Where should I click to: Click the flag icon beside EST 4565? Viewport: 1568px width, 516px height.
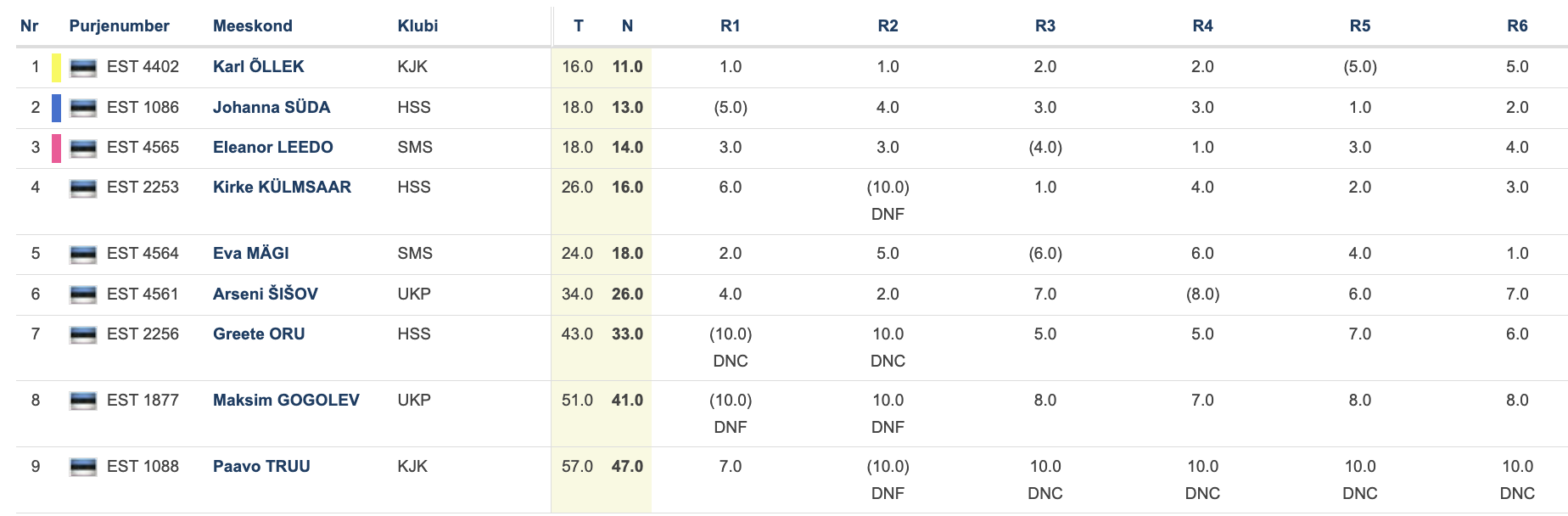coord(83,149)
